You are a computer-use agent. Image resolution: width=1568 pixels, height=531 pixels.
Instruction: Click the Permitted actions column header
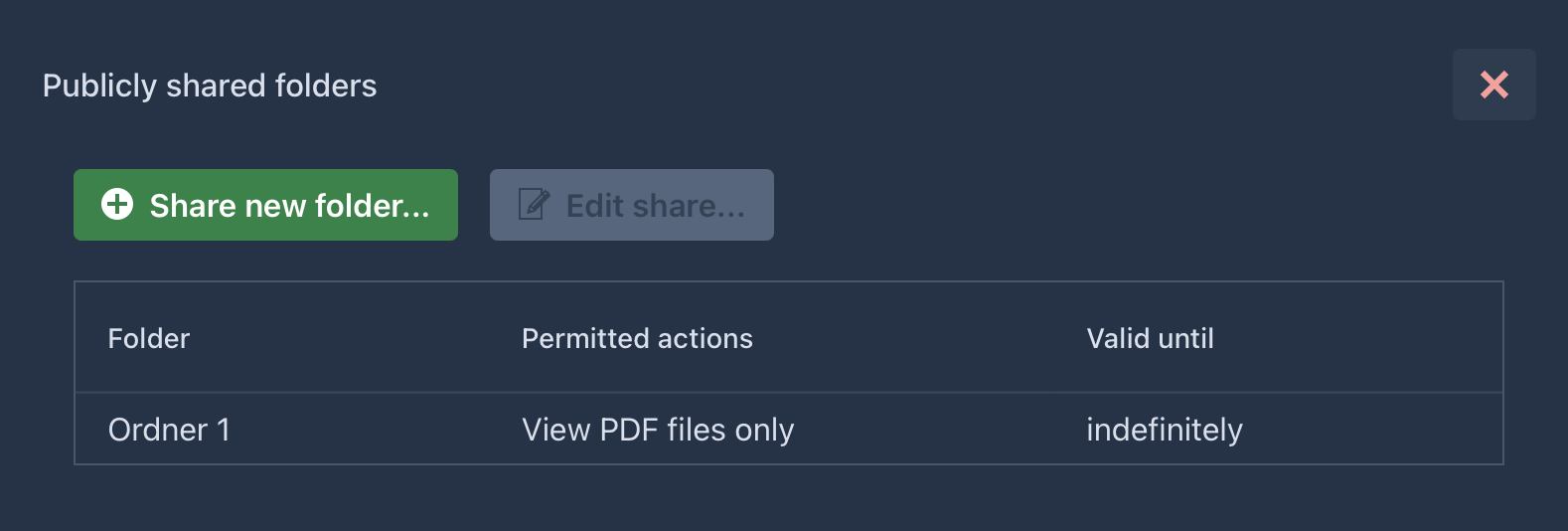[x=637, y=339]
